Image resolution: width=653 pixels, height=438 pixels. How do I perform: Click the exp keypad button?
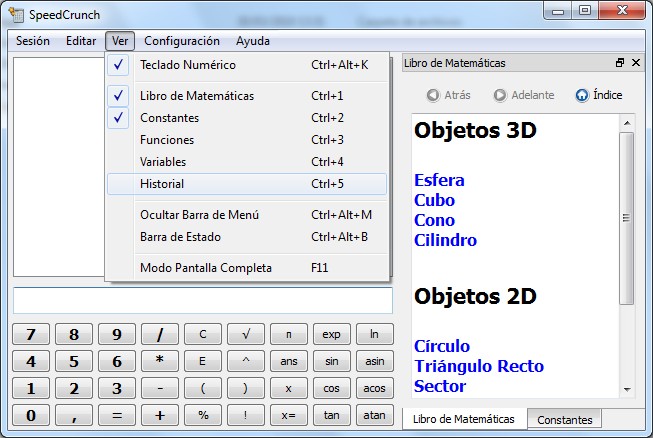[331, 334]
